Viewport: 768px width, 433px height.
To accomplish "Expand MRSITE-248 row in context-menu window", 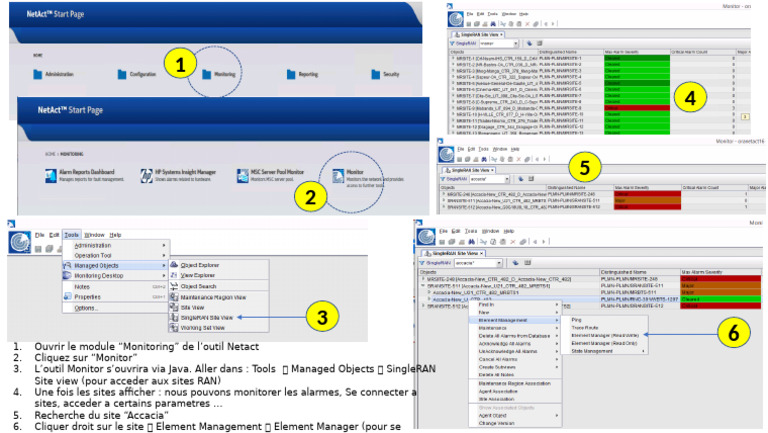I will 423,279.
